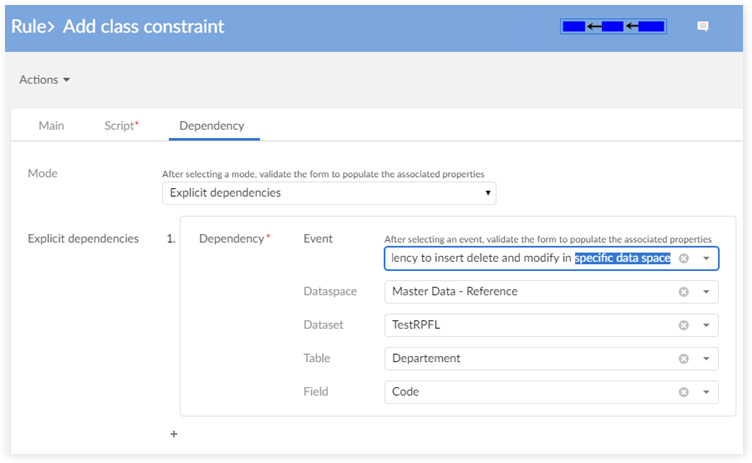The height and width of the screenshot is (463, 752).
Task: Clear the Field Code selection
Action: click(x=684, y=392)
